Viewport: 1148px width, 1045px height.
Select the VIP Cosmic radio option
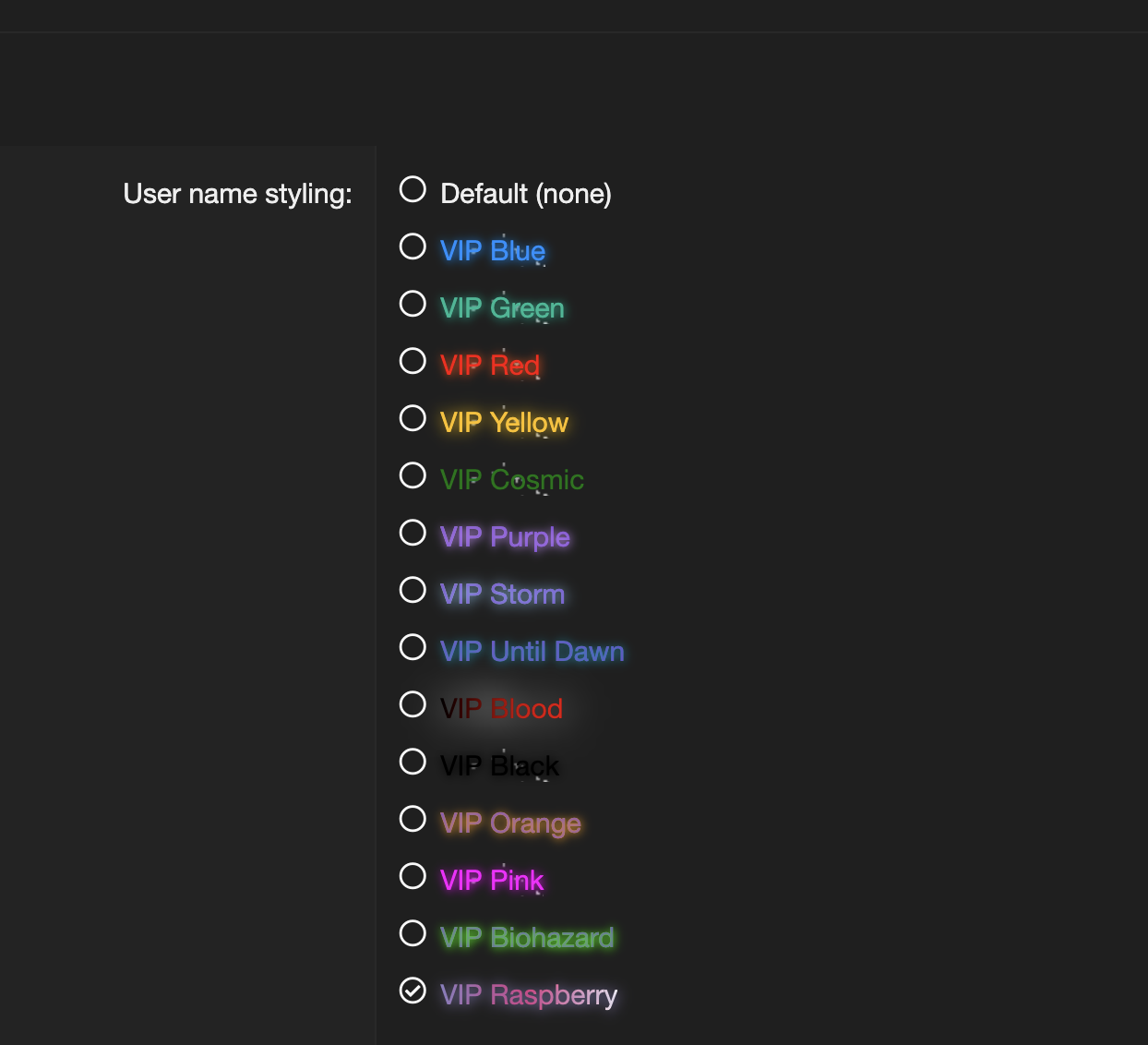point(413,475)
